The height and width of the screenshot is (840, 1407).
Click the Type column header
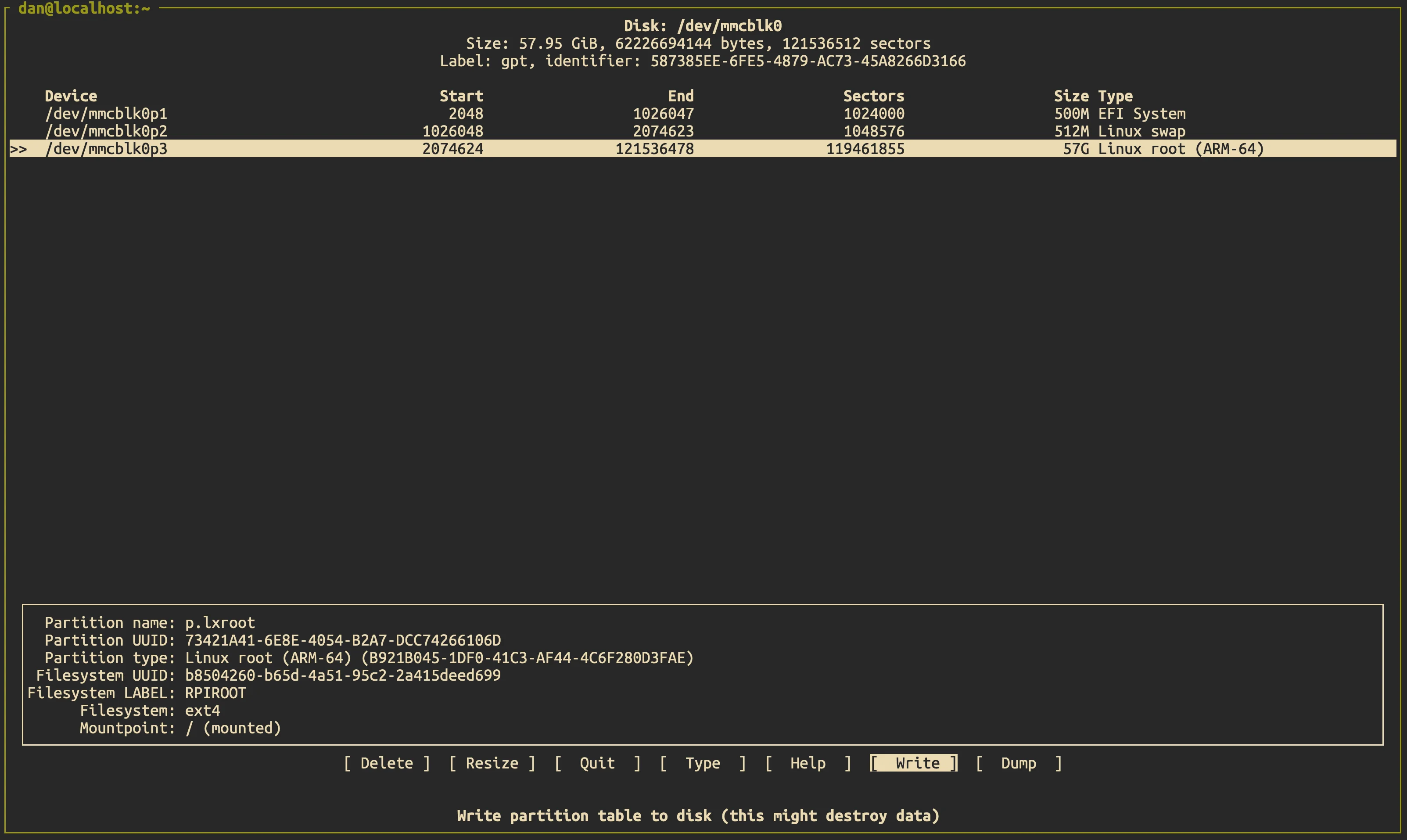coord(1116,96)
